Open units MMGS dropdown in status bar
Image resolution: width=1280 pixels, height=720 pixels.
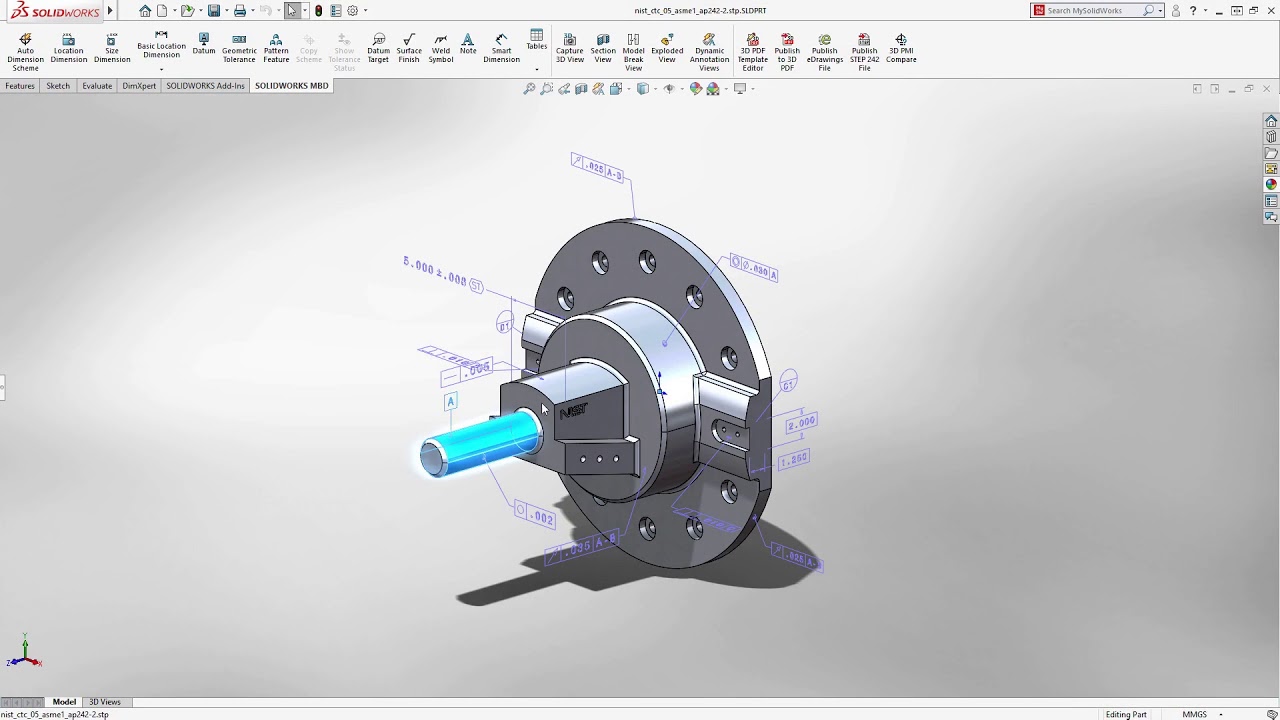pyautogui.click(x=1221, y=715)
